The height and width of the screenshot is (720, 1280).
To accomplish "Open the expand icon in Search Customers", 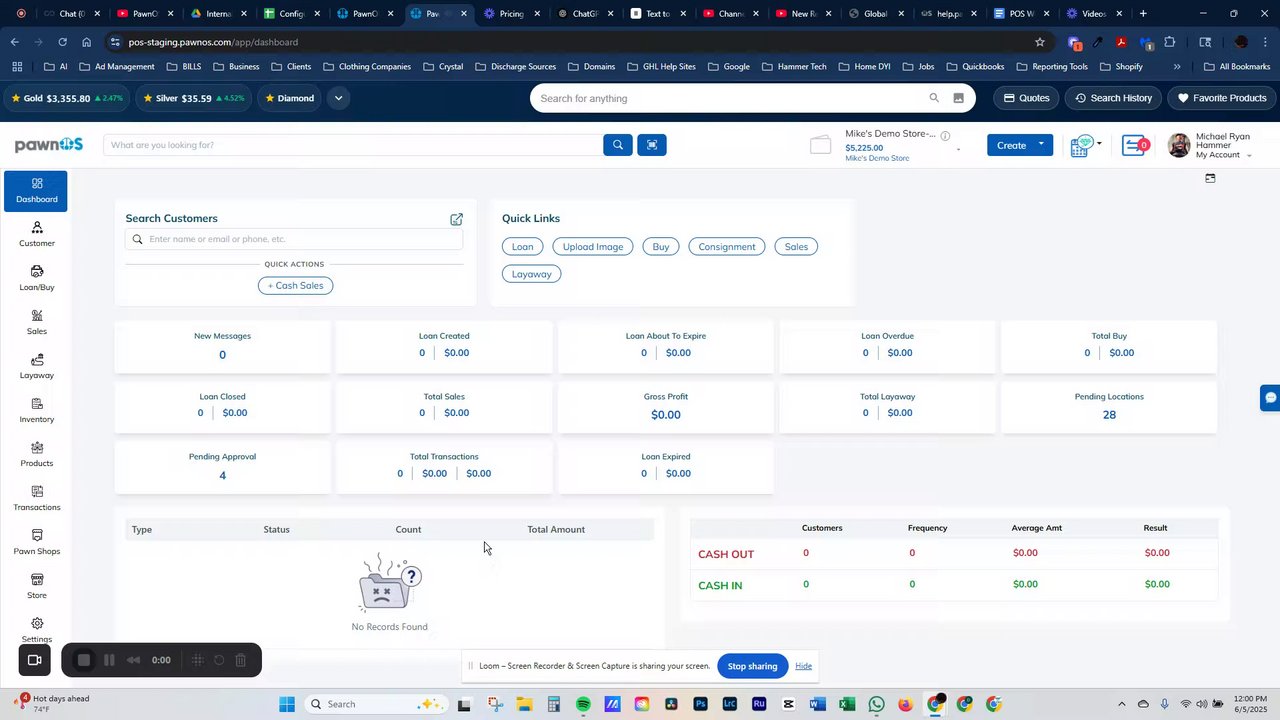I will 456,219.
